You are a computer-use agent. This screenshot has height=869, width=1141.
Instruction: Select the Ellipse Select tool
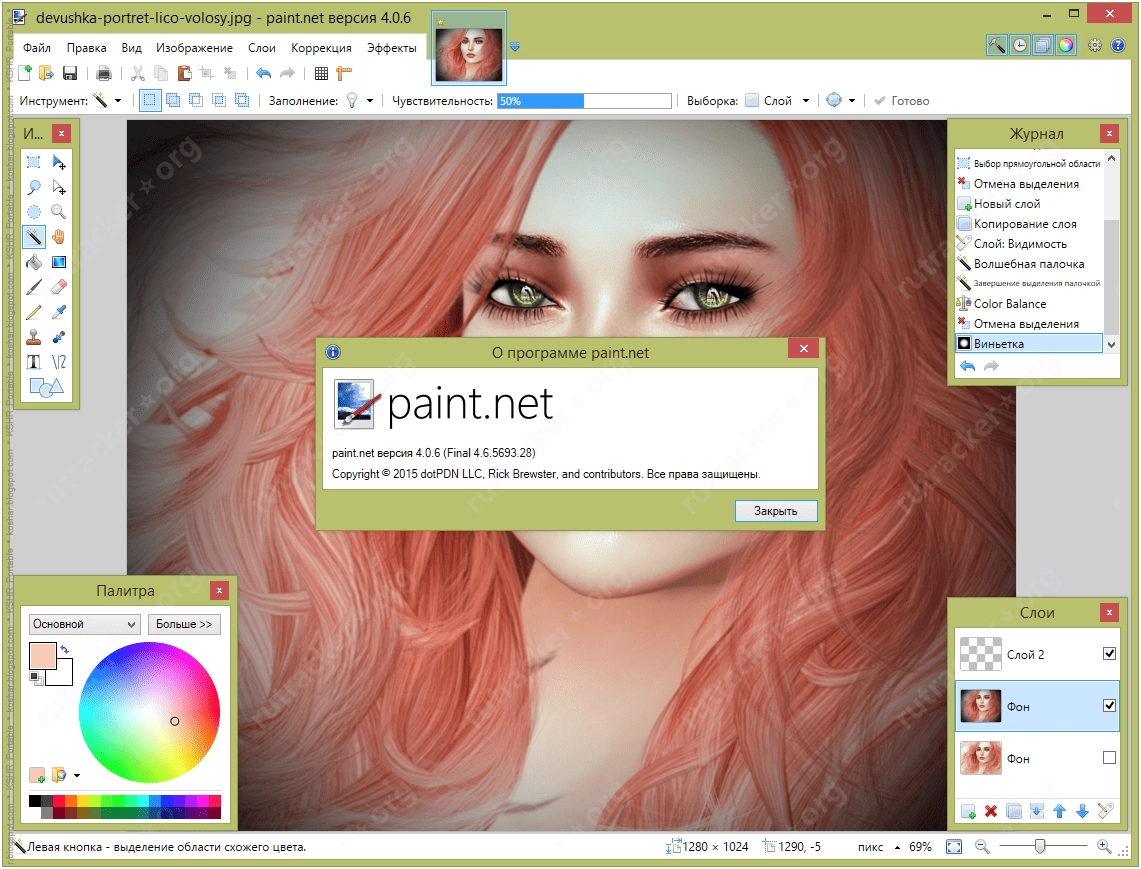[x=33, y=212]
